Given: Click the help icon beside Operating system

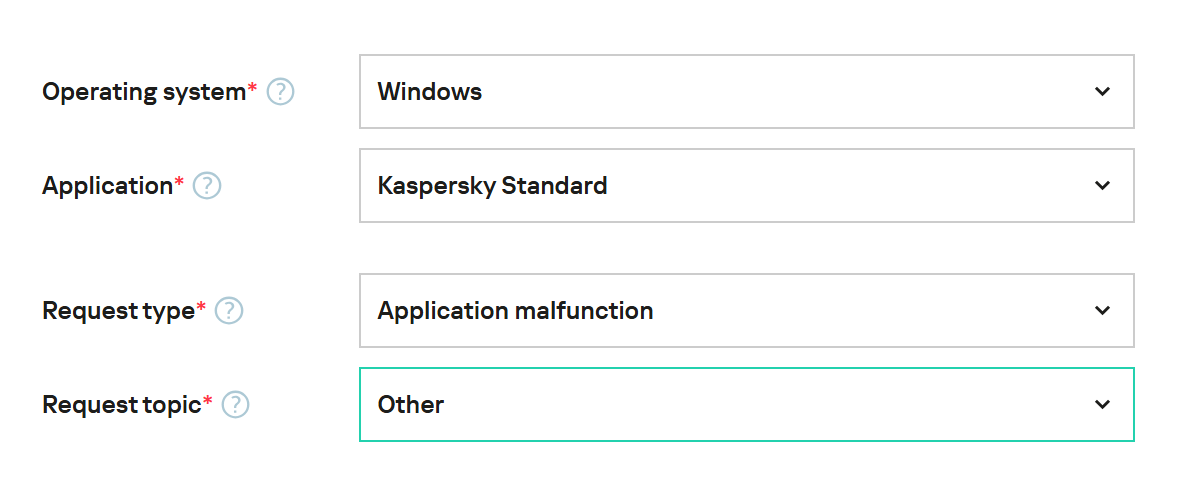Looking at the screenshot, I should [x=280, y=92].
